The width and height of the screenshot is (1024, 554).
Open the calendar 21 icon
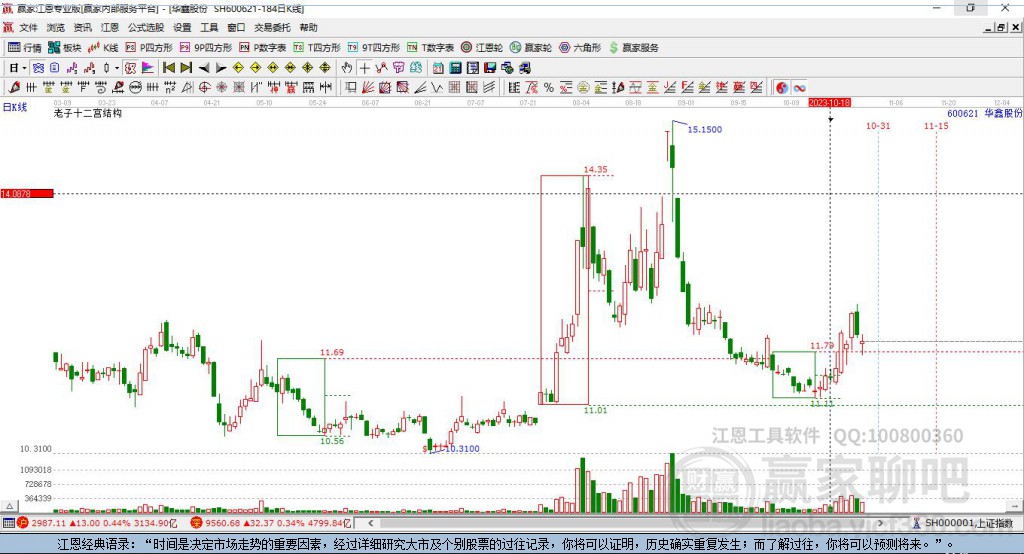pos(438,68)
